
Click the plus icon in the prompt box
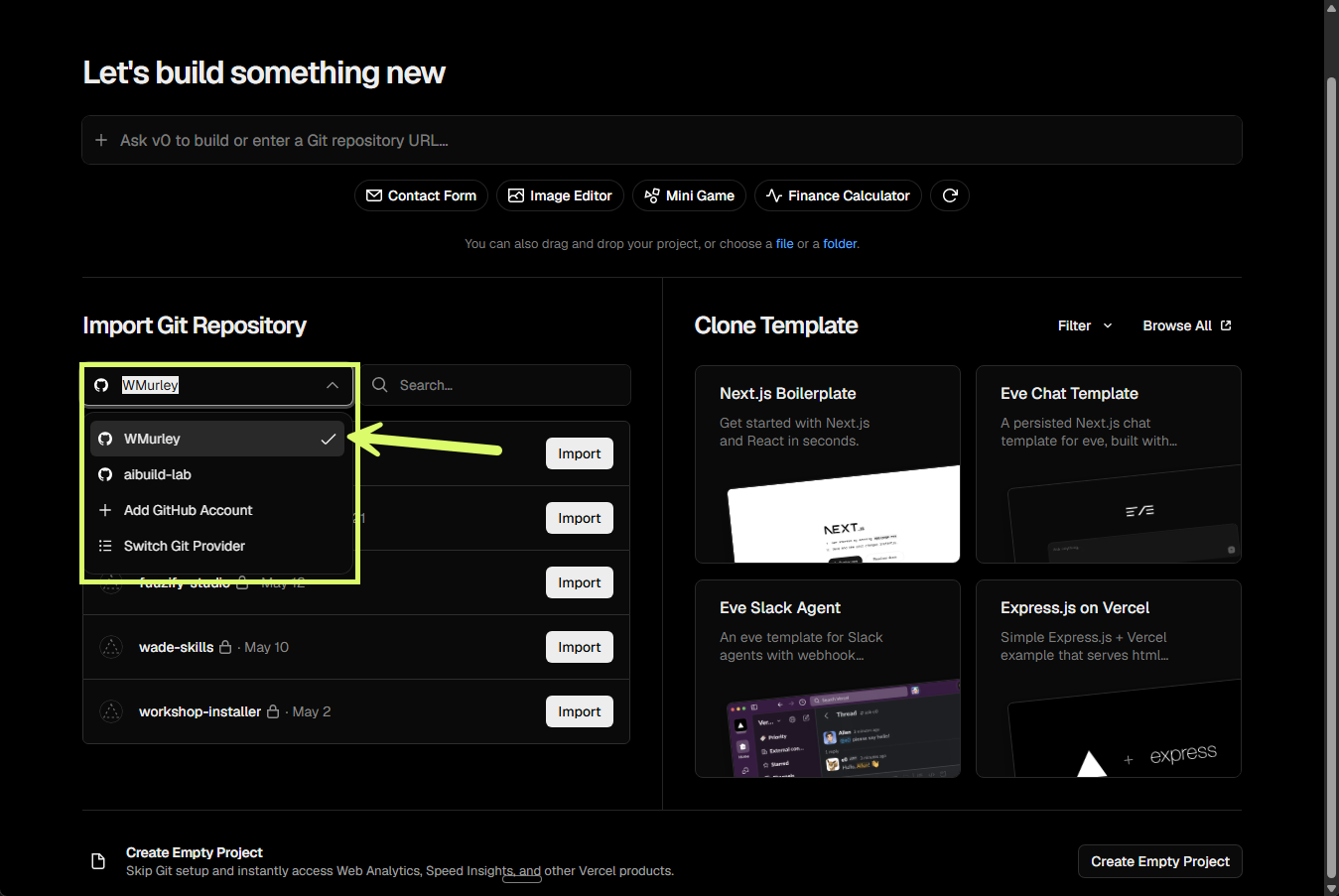(x=101, y=140)
